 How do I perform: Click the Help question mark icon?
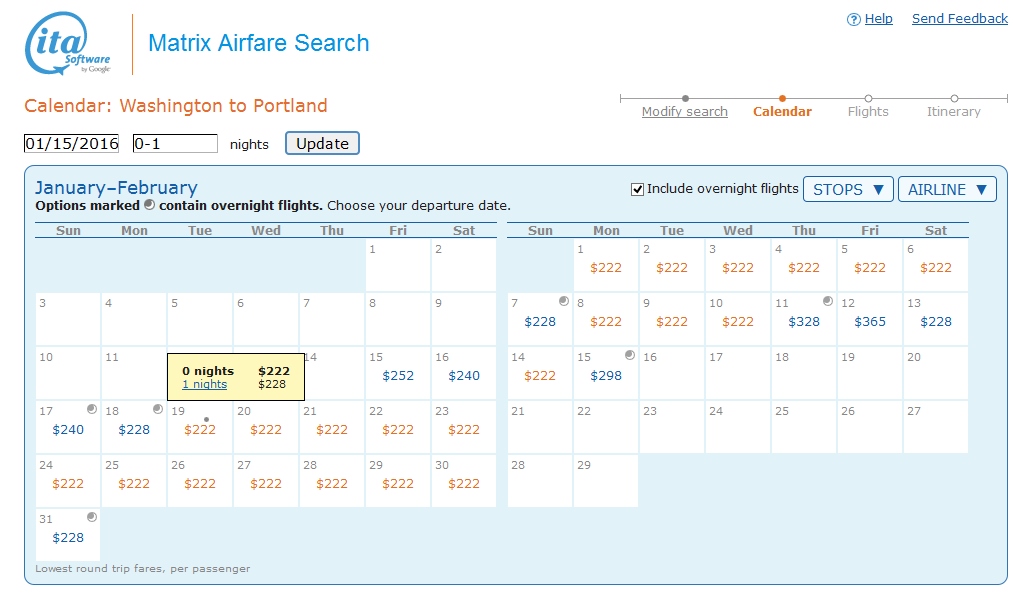coord(853,19)
